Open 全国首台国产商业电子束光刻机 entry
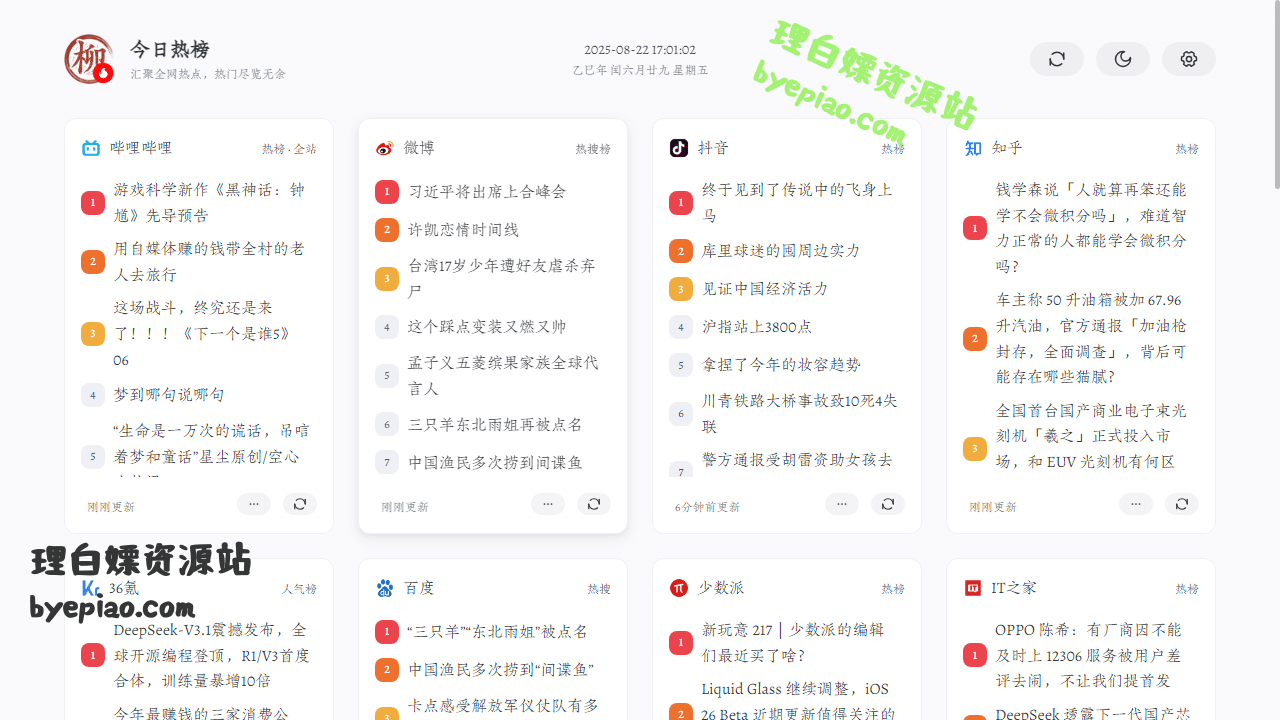Image resolution: width=1280 pixels, height=720 pixels. (x=1093, y=436)
